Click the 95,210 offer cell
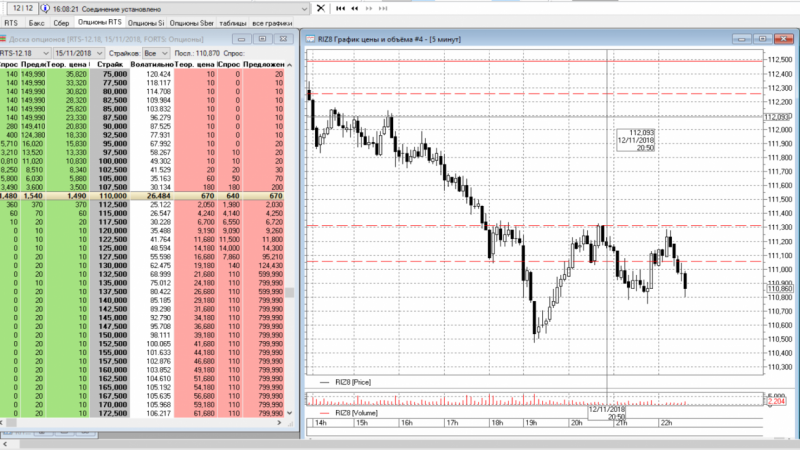The image size is (800, 450). coord(264,257)
